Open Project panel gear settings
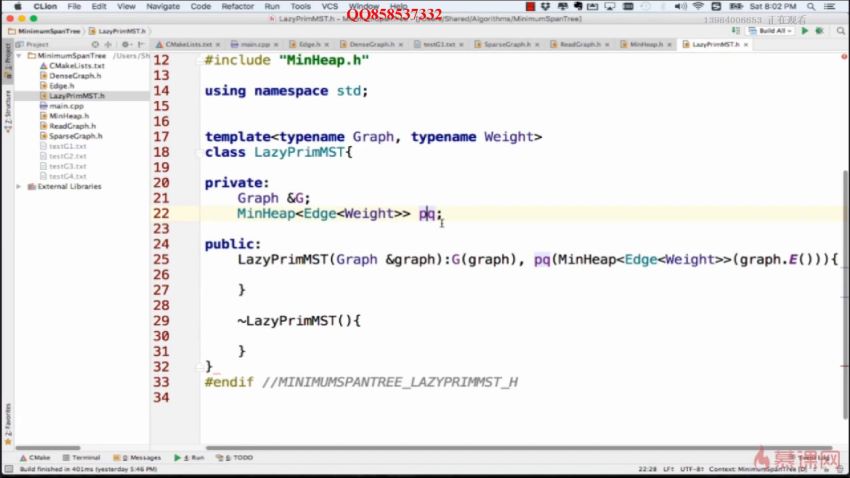The height and width of the screenshot is (478, 850). click(127, 45)
